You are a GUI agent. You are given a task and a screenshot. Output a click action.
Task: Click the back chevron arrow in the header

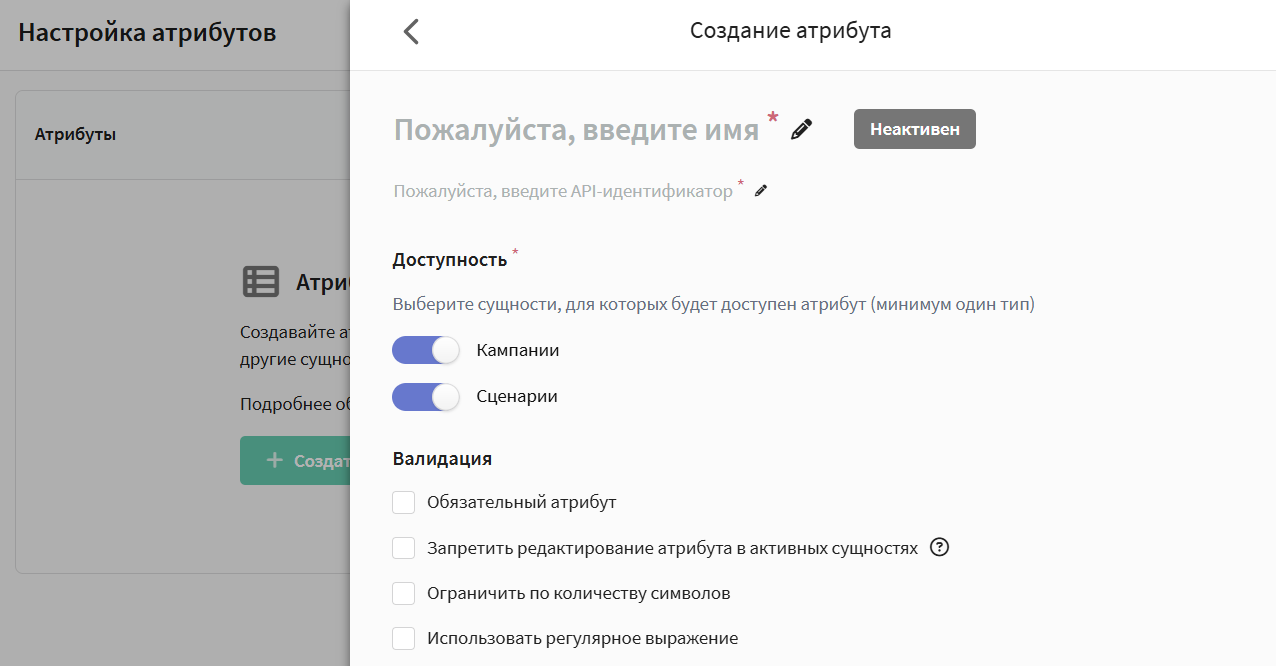coord(411,32)
